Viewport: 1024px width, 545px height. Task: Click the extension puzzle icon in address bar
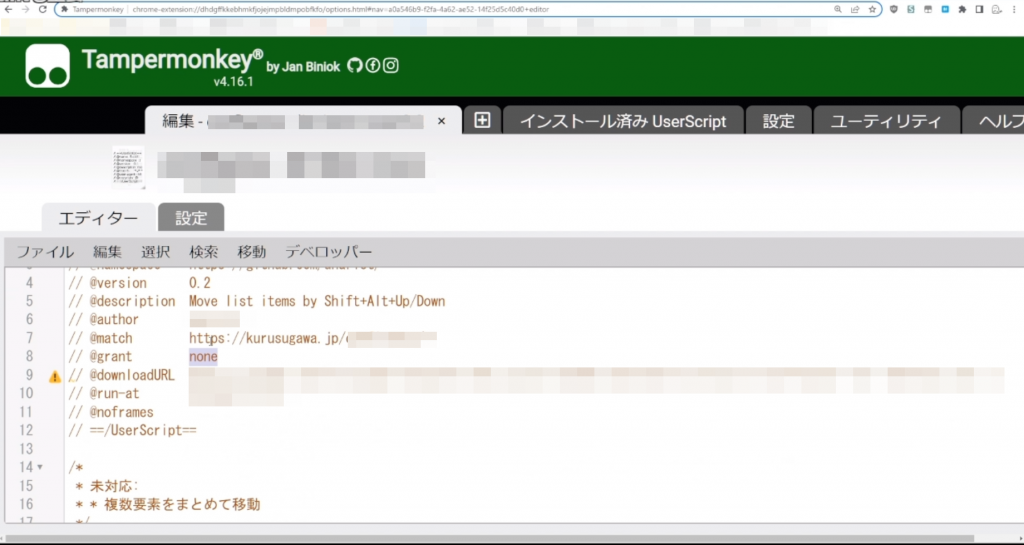65,10
